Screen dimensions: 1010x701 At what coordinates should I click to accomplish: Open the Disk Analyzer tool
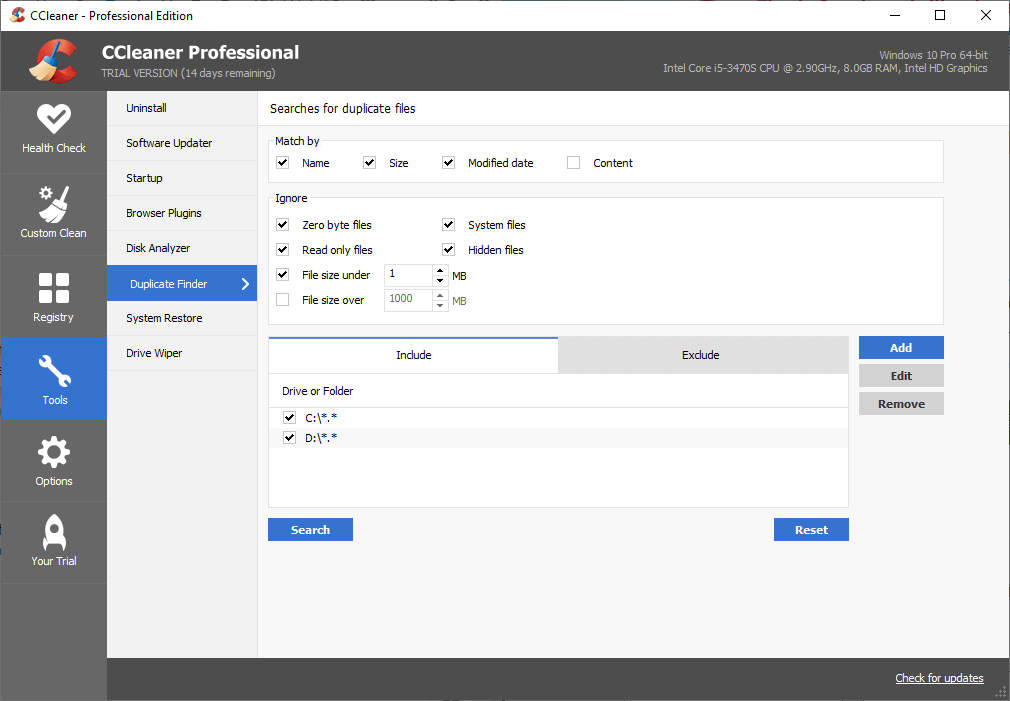pyautogui.click(x=158, y=248)
